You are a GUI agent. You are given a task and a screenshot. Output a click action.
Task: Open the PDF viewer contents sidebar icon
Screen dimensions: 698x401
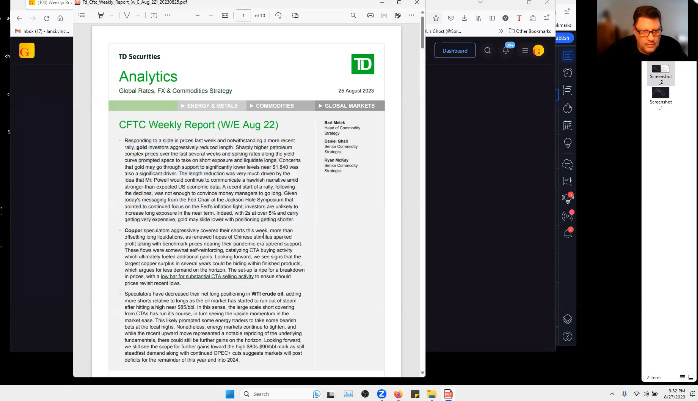pos(82,16)
